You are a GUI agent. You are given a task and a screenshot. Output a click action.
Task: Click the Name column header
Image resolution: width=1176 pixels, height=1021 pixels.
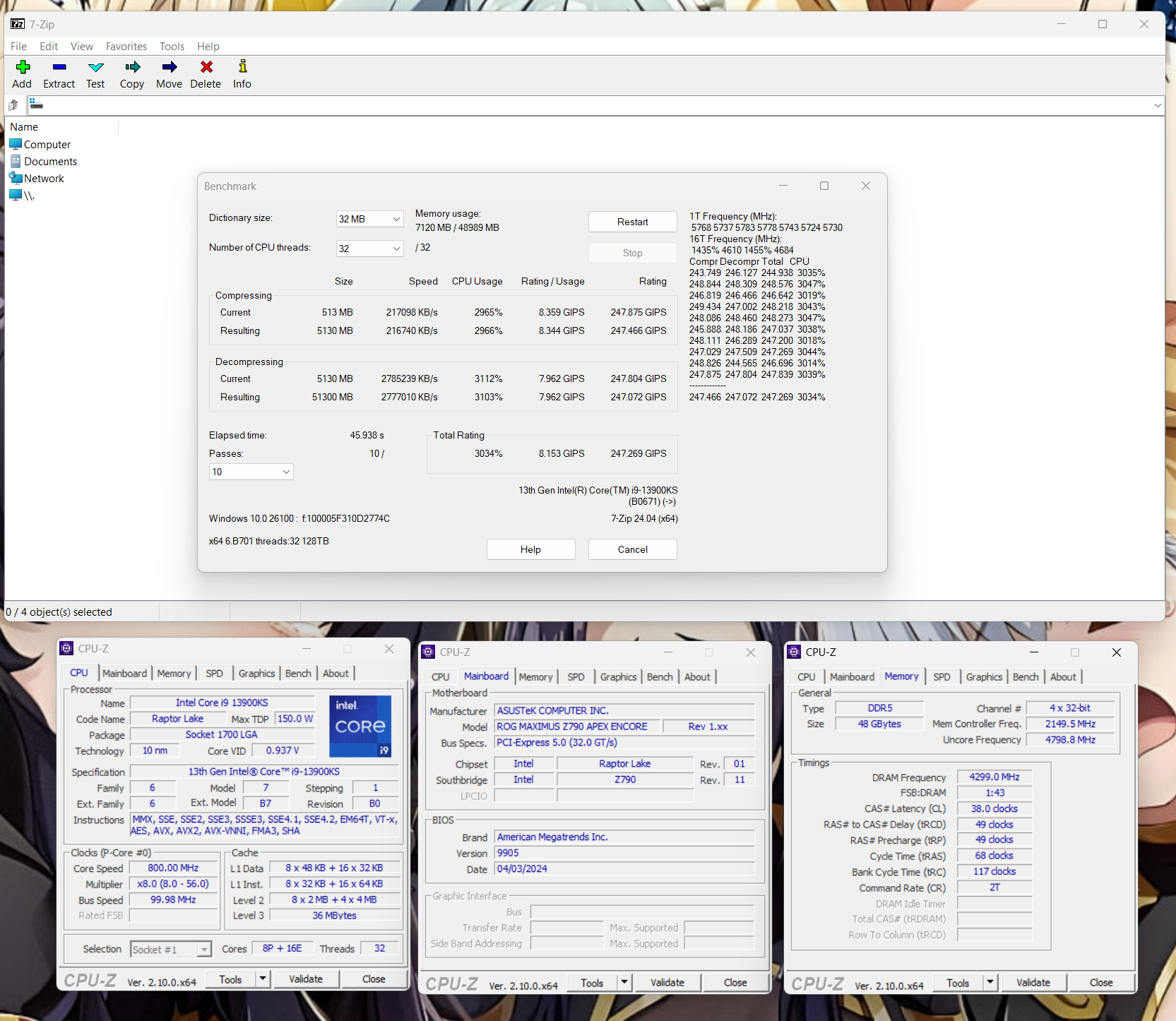click(x=61, y=127)
